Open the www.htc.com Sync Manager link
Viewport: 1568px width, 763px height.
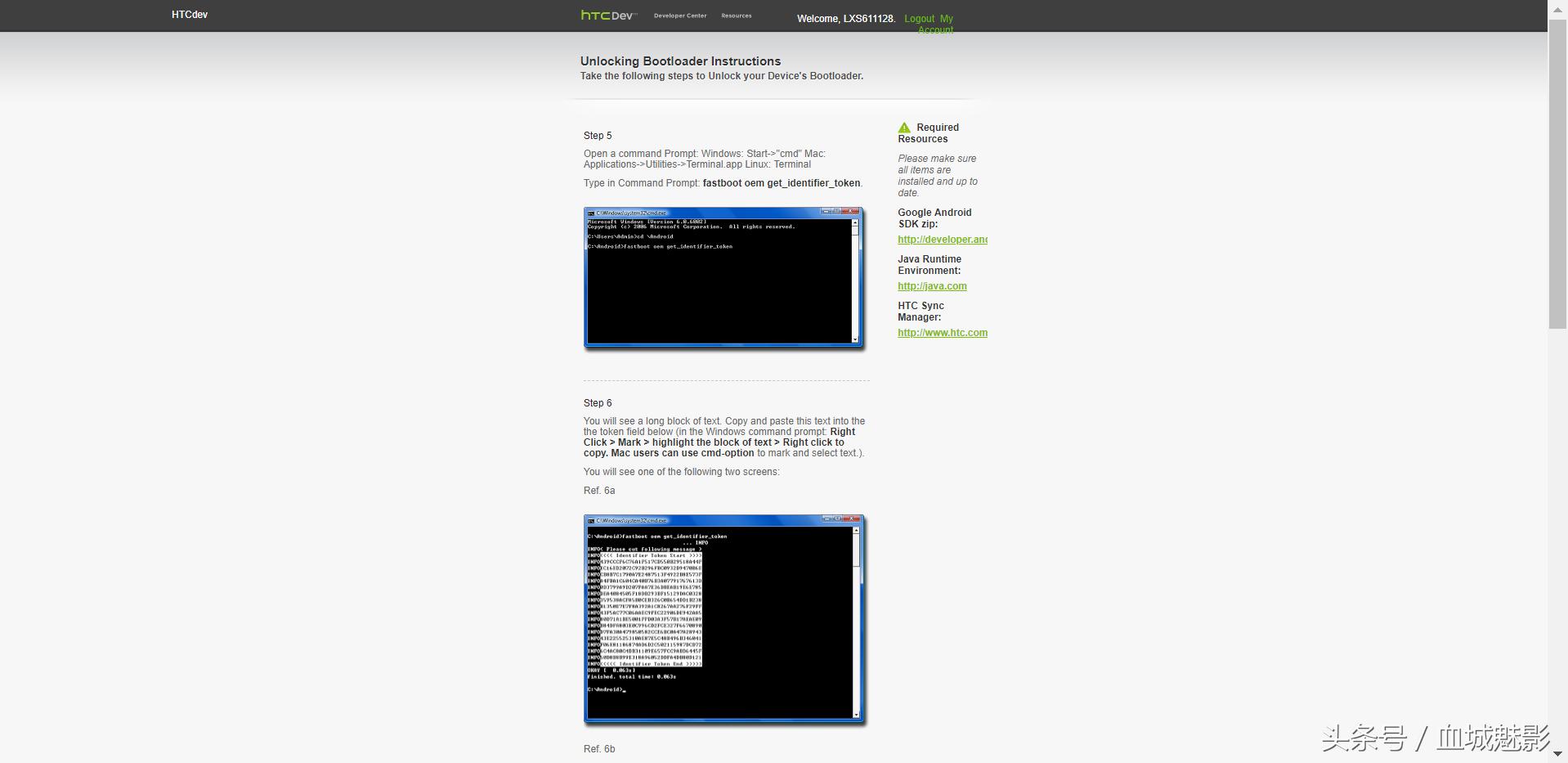(x=942, y=333)
